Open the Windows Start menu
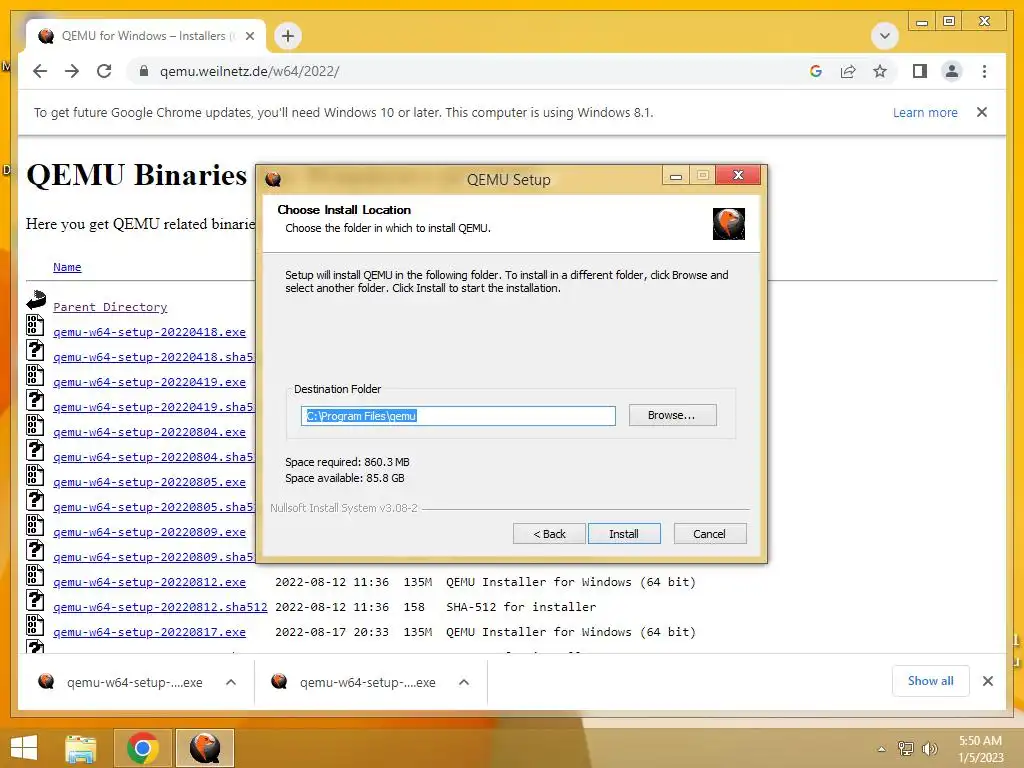 [x=24, y=748]
